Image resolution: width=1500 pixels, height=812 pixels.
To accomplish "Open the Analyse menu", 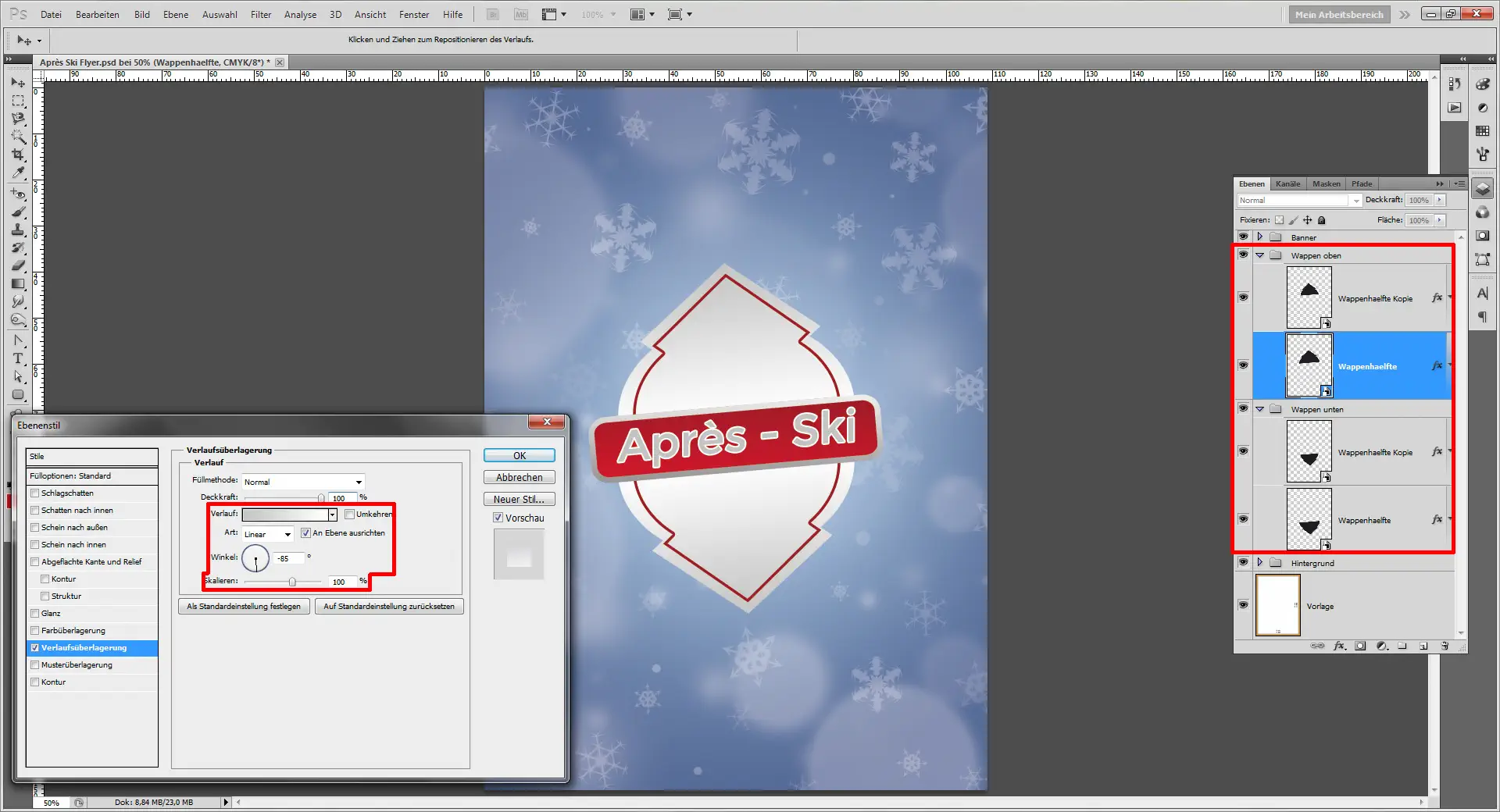I will coord(299,14).
